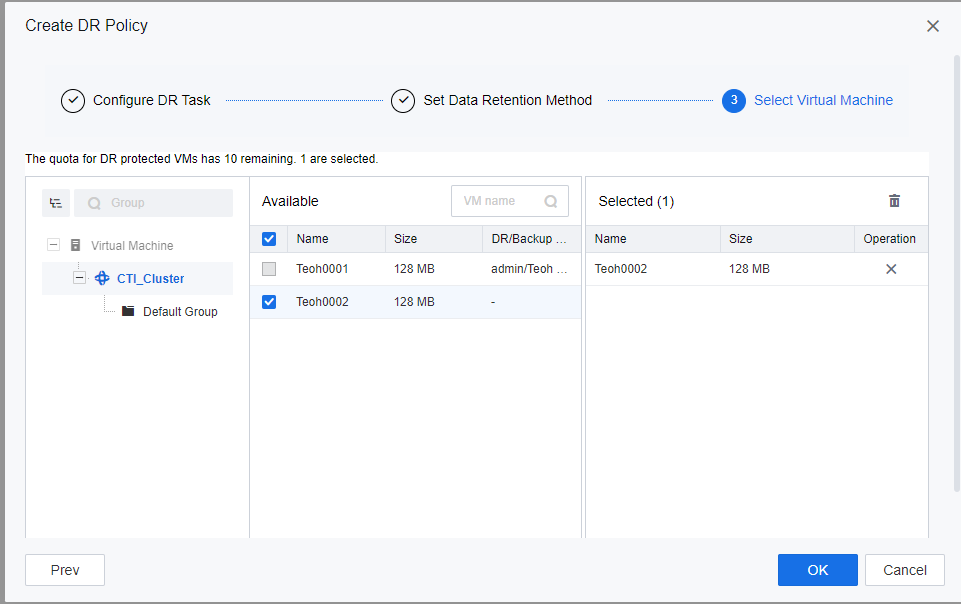Screen dimensions: 961x604
Task: Click the Default Group folder icon
Action: 128,312
